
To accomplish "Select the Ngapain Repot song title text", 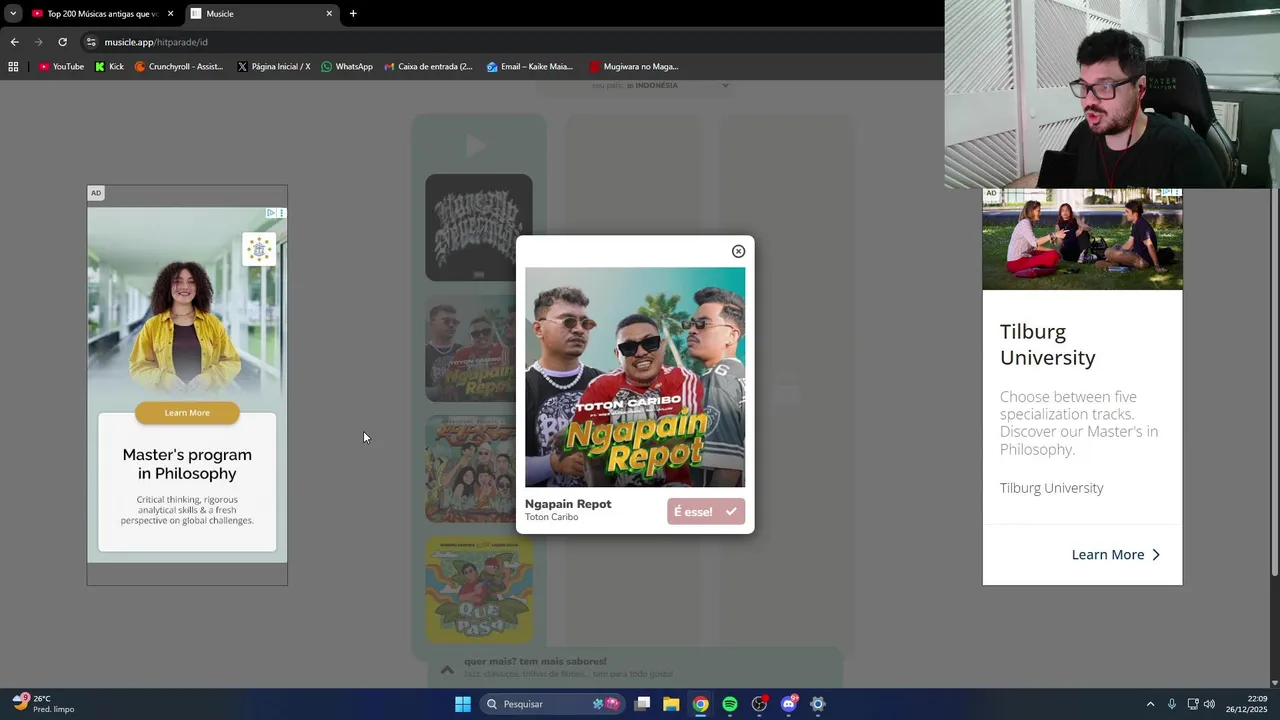I will point(568,504).
